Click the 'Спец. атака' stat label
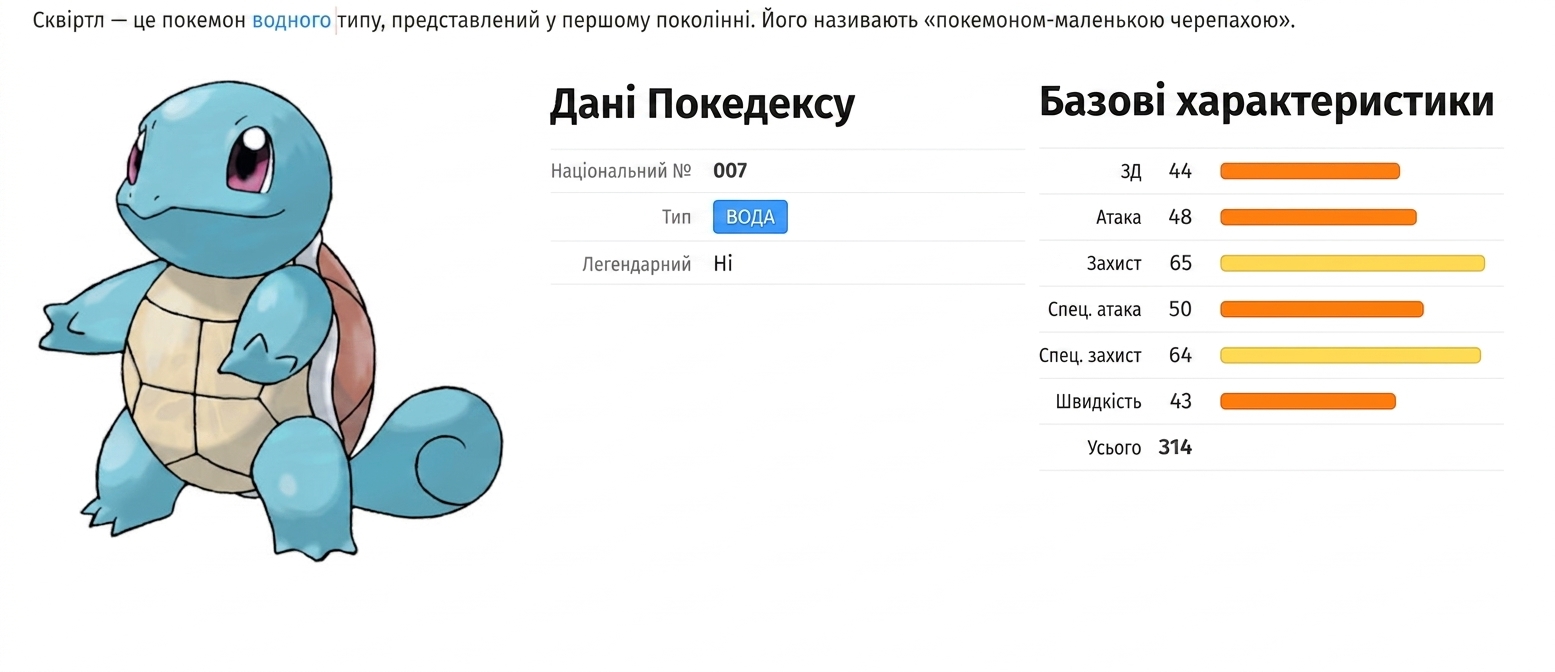1555x672 pixels. click(x=1095, y=310)
